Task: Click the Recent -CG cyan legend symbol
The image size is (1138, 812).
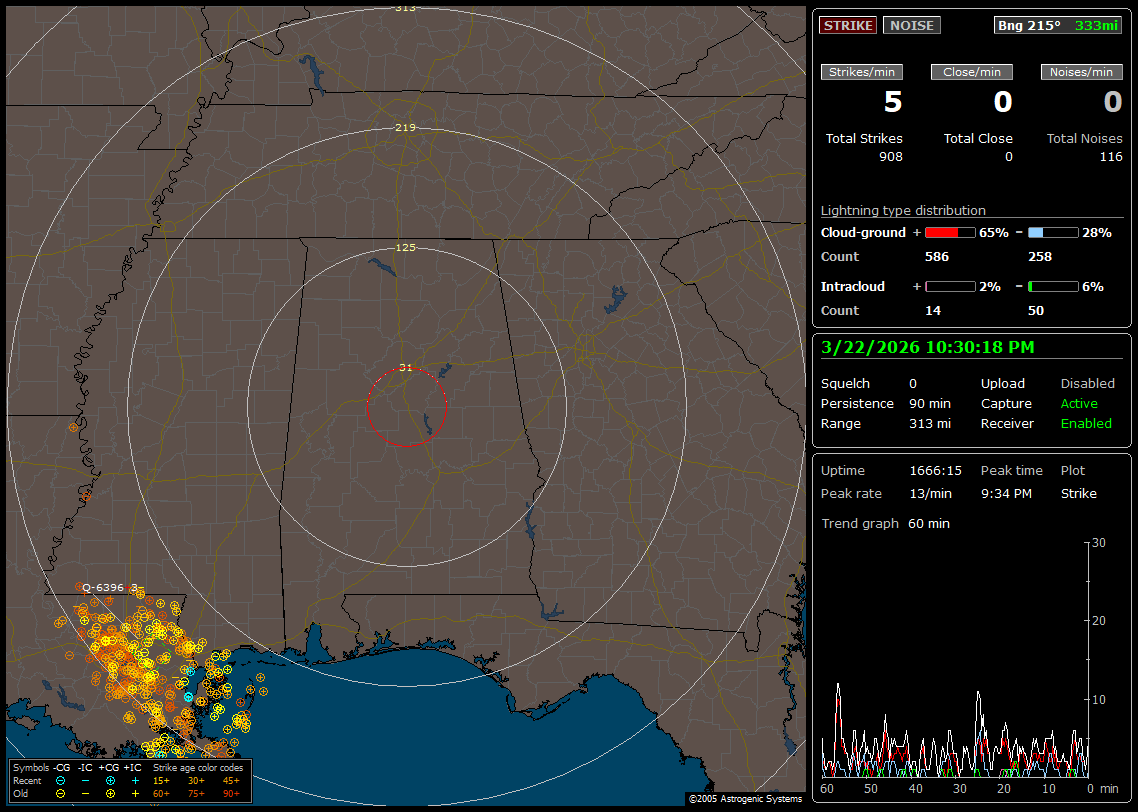Action: [x=61, y=780]
